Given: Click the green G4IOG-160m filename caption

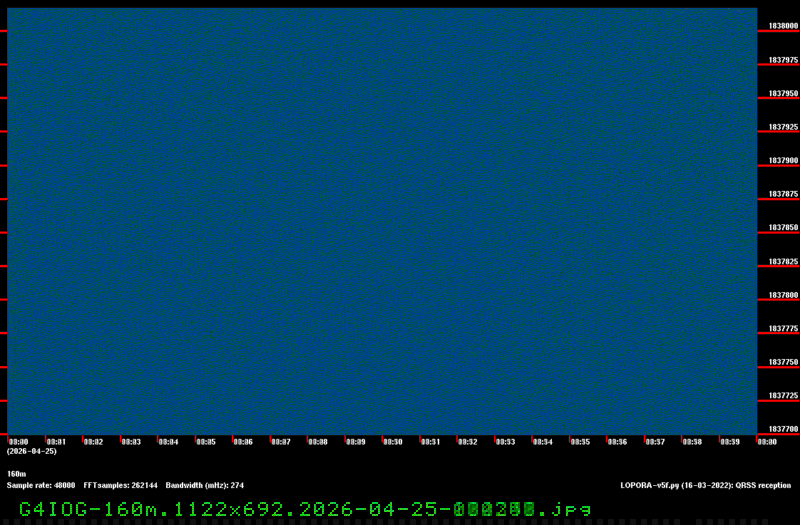Looking at the screenshot, I should pos(305,509).
